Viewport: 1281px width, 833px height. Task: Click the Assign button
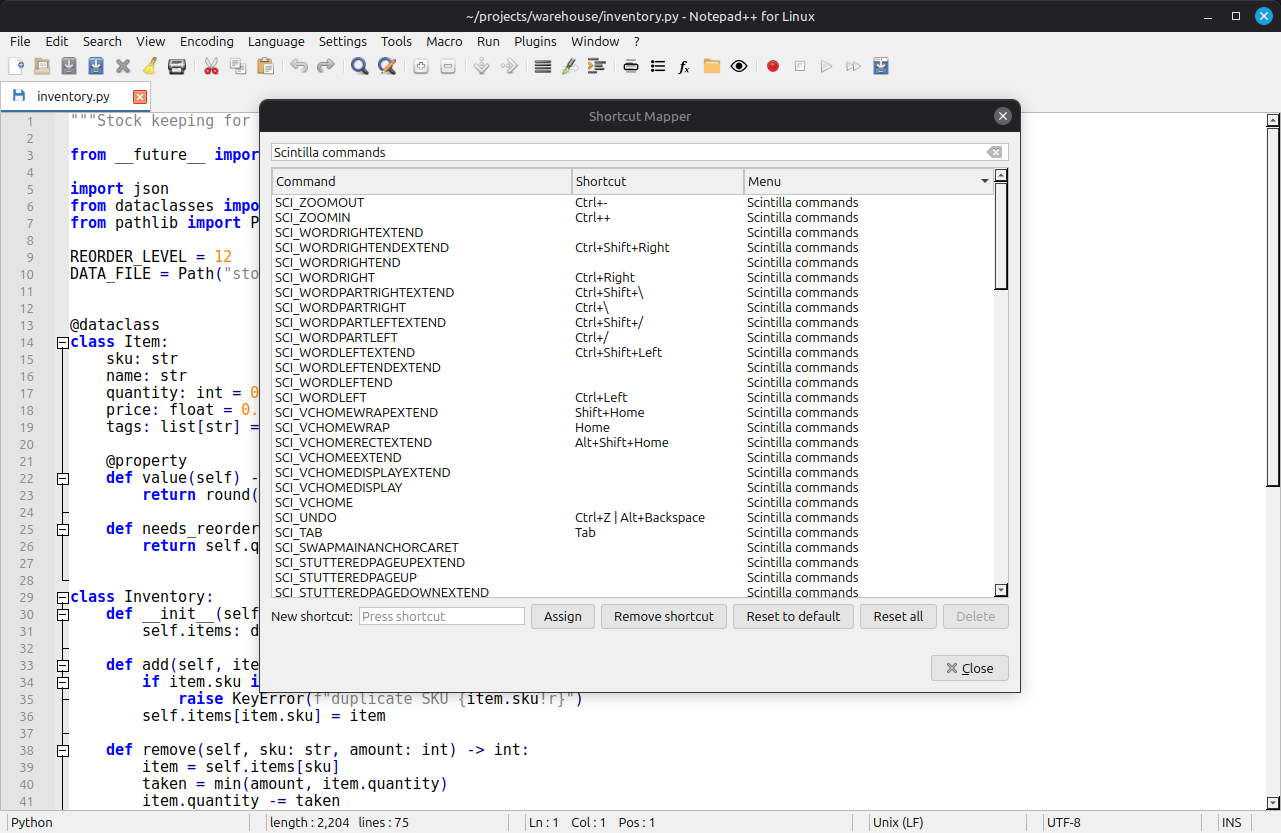coord(563,616)
